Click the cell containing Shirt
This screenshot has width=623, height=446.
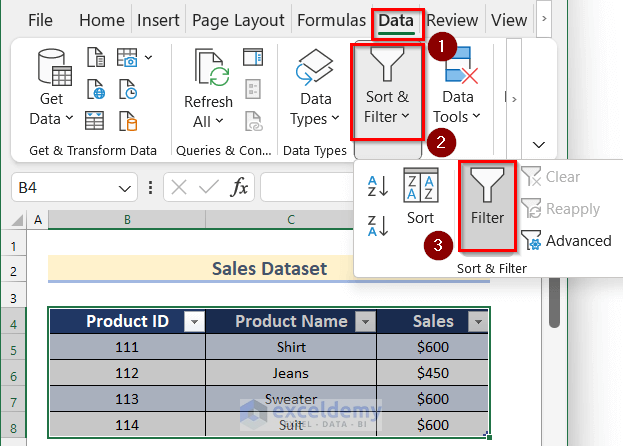pos(291,347)
